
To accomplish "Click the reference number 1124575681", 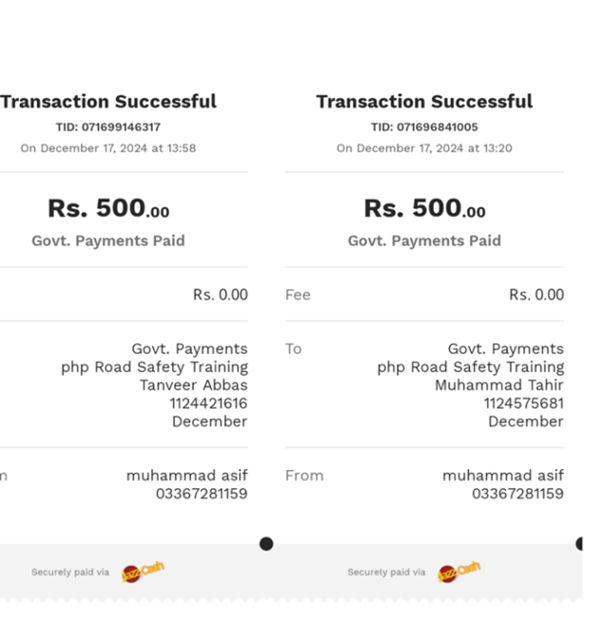I will pos(523,403).
